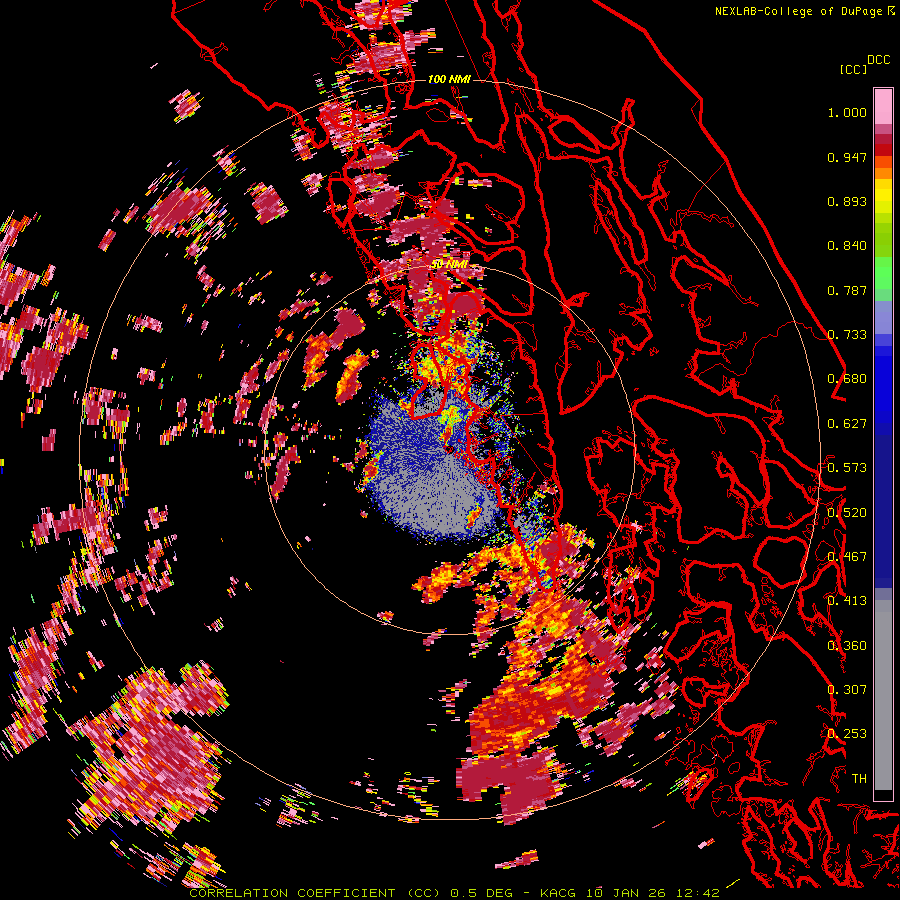
Task: Click the 0.680 scale value
Action: pos(847,379)
